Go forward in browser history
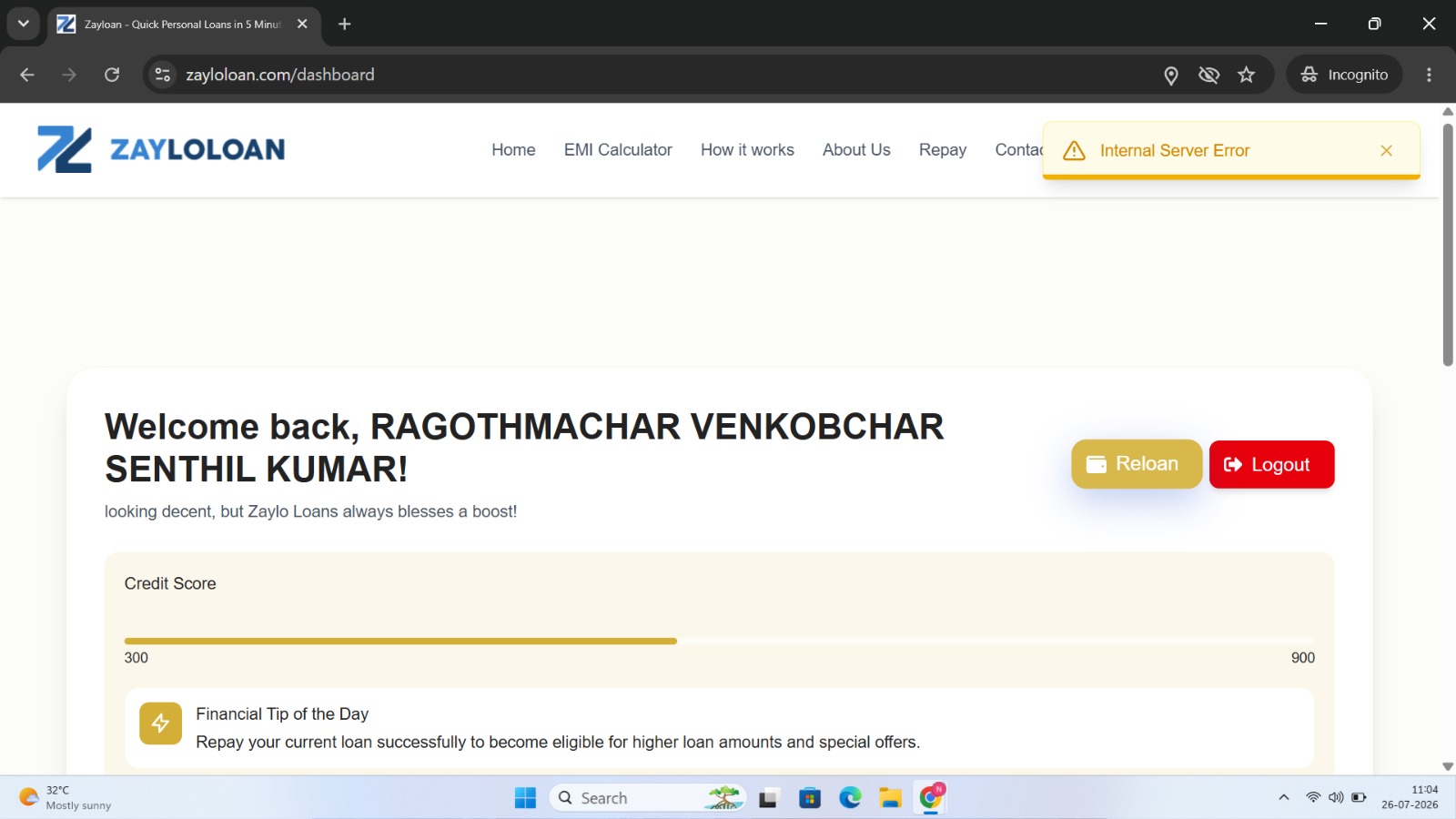This screenshot has width=1456, height=819. (69, 75)
